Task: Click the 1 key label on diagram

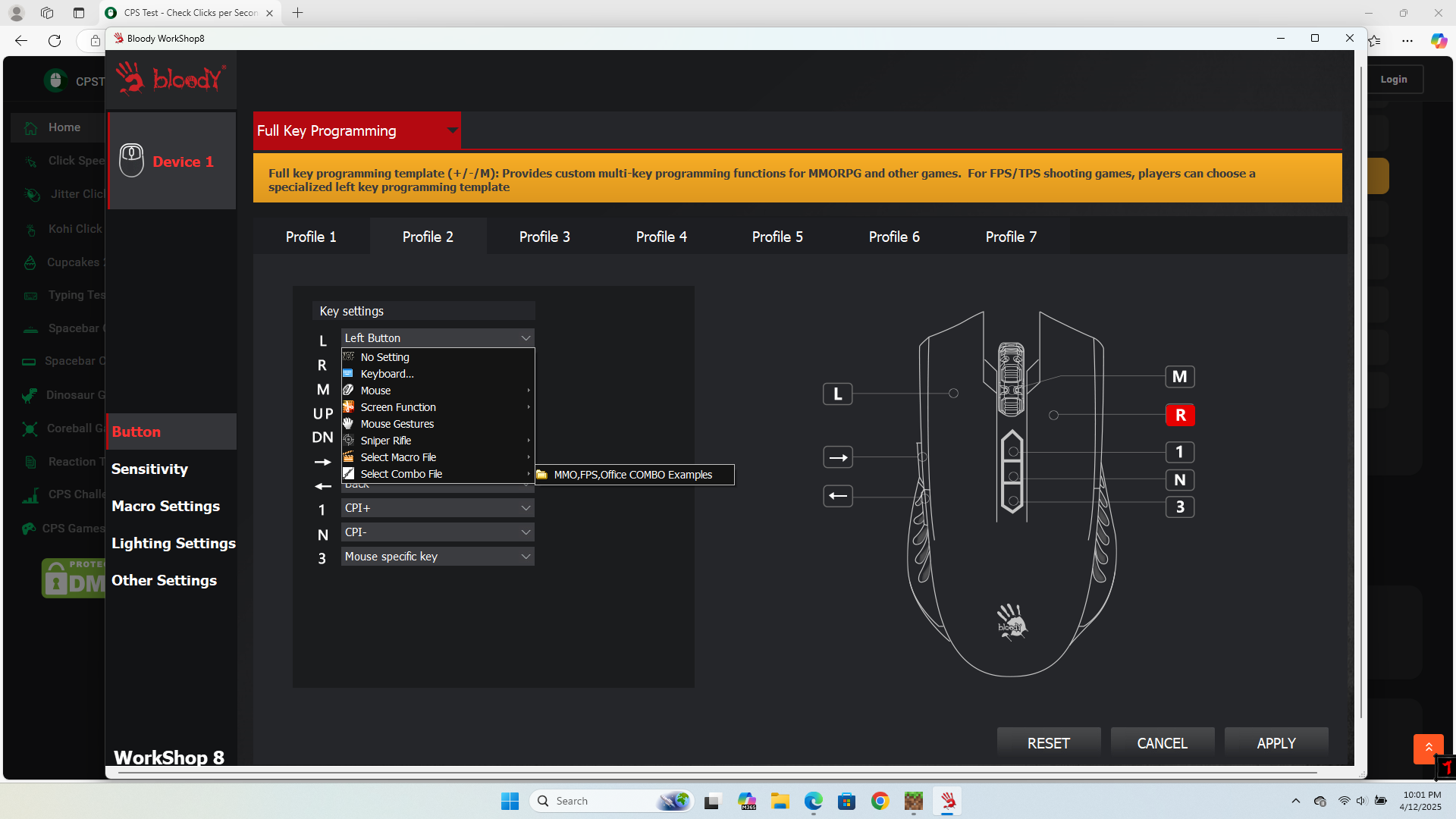Action: pos(1180,452)
